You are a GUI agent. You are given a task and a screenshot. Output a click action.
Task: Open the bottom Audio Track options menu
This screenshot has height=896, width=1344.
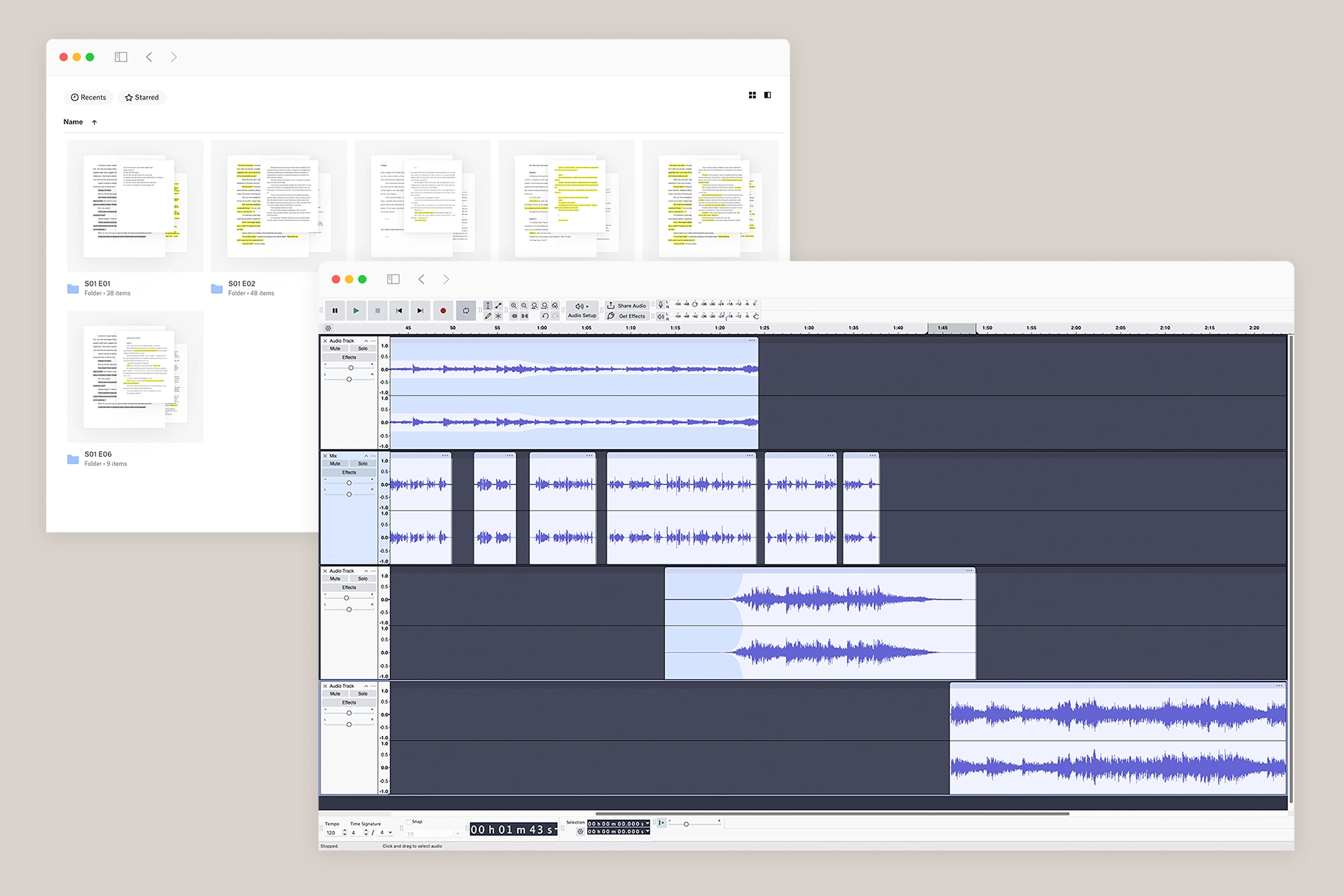373,686
